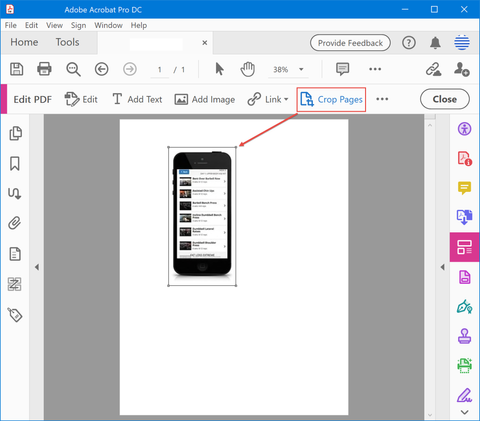Open the Sign menu
Screen dimensions: 480x421
click(x=78, y=25)
